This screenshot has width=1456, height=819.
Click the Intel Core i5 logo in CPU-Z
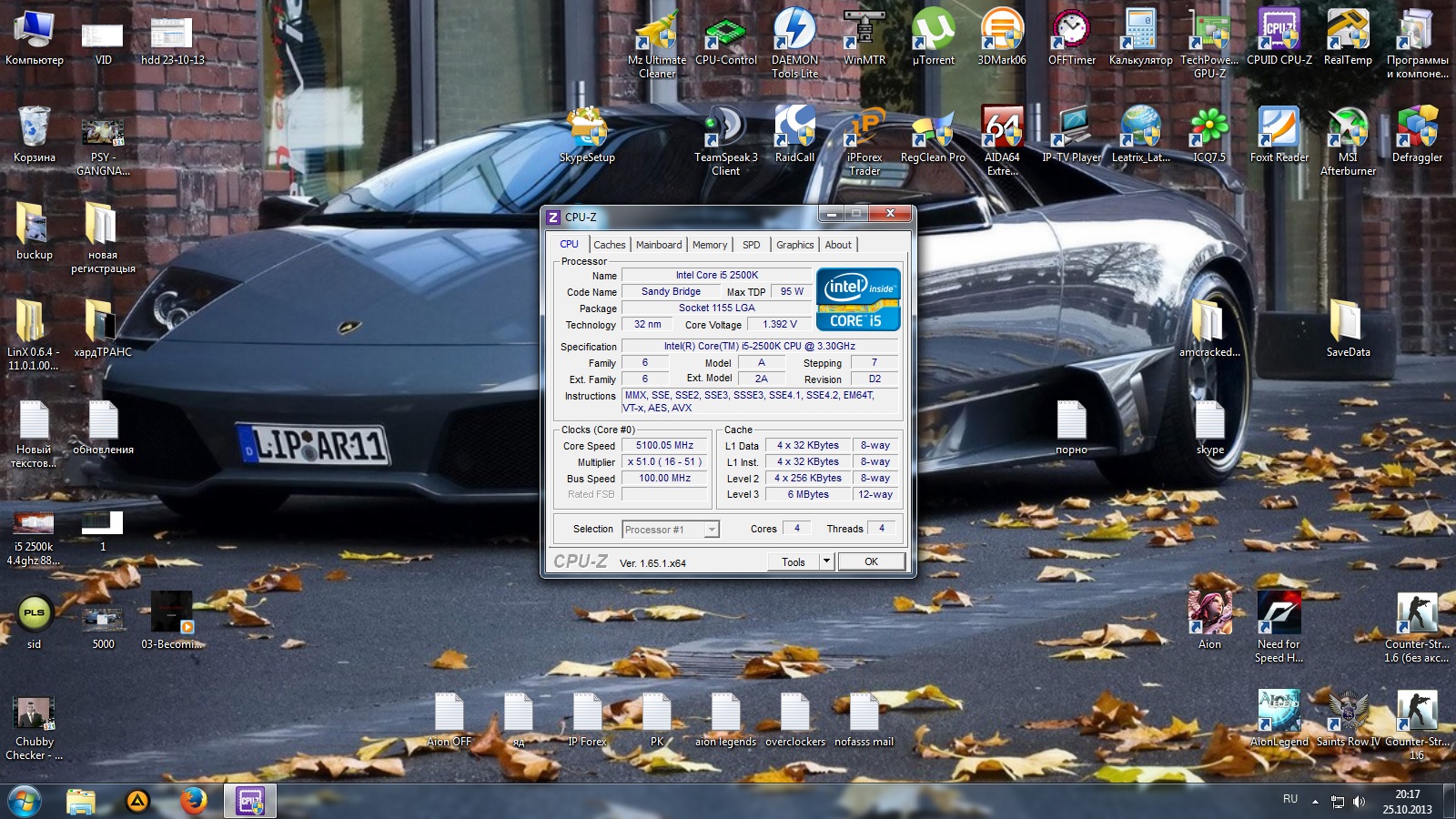coord(858,298)
